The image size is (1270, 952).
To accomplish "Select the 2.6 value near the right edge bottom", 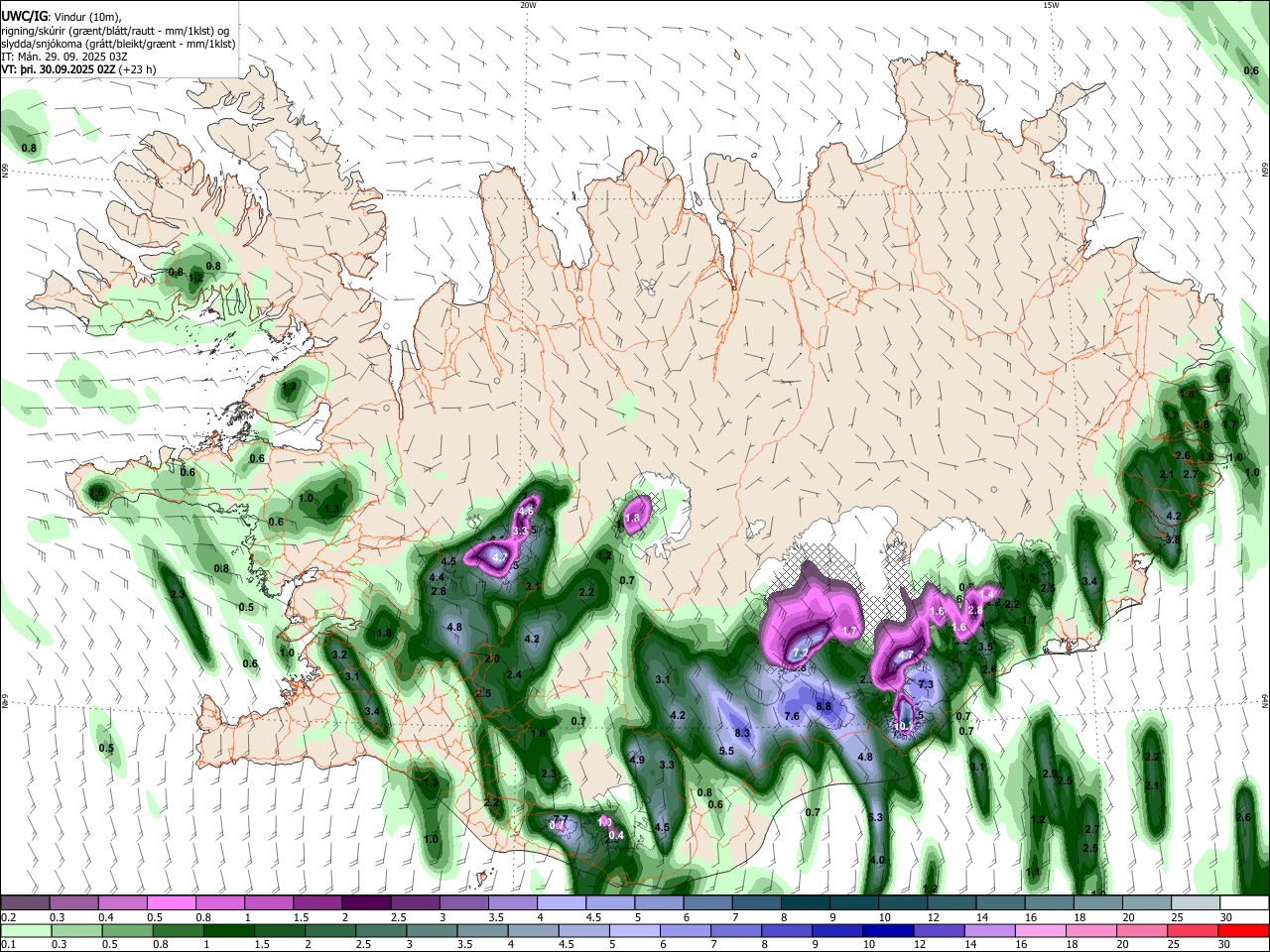I will pyautogui.click(x=1244, y=817).
